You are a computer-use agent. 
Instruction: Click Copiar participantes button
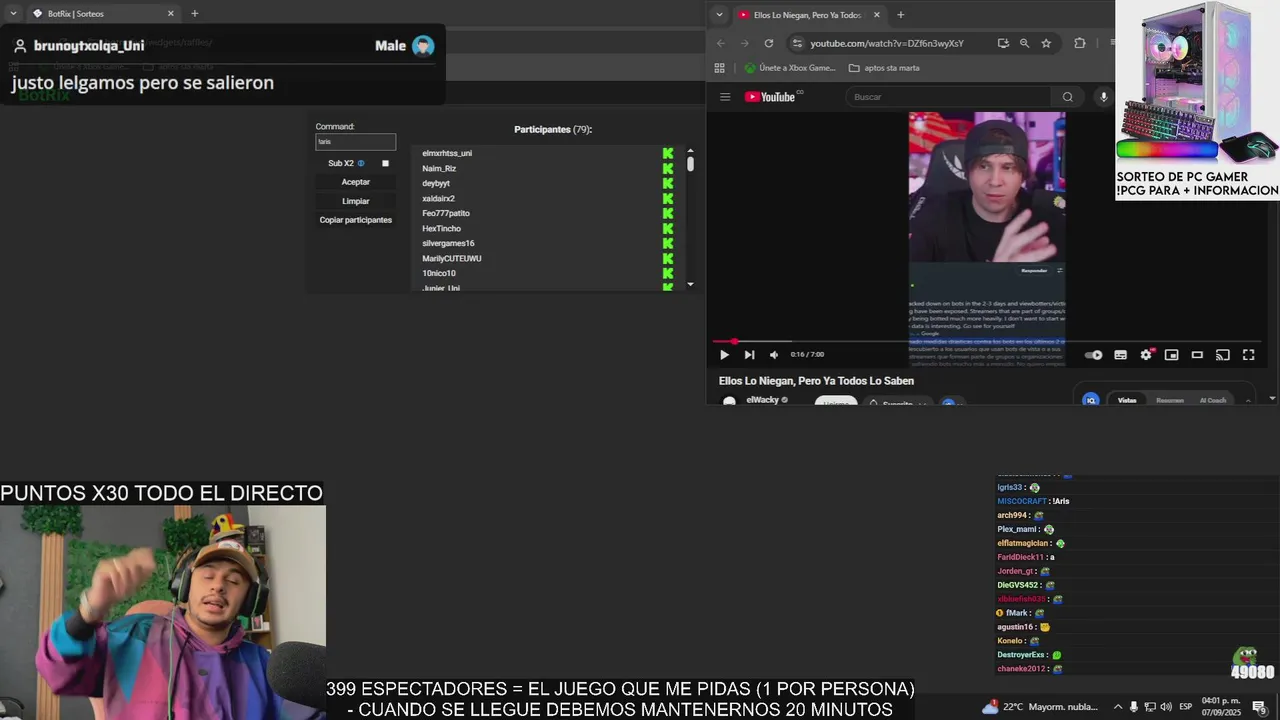[x=356, y=220]
